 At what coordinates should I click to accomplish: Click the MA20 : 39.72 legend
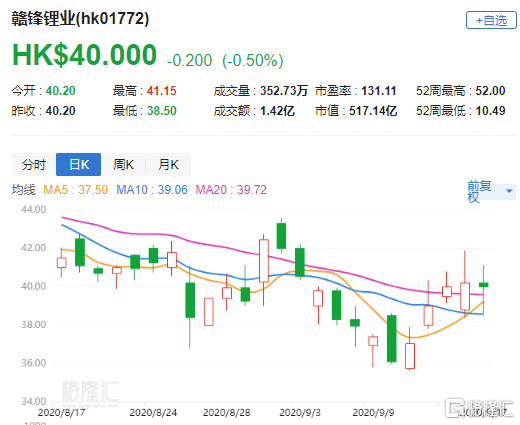(231, 190)
